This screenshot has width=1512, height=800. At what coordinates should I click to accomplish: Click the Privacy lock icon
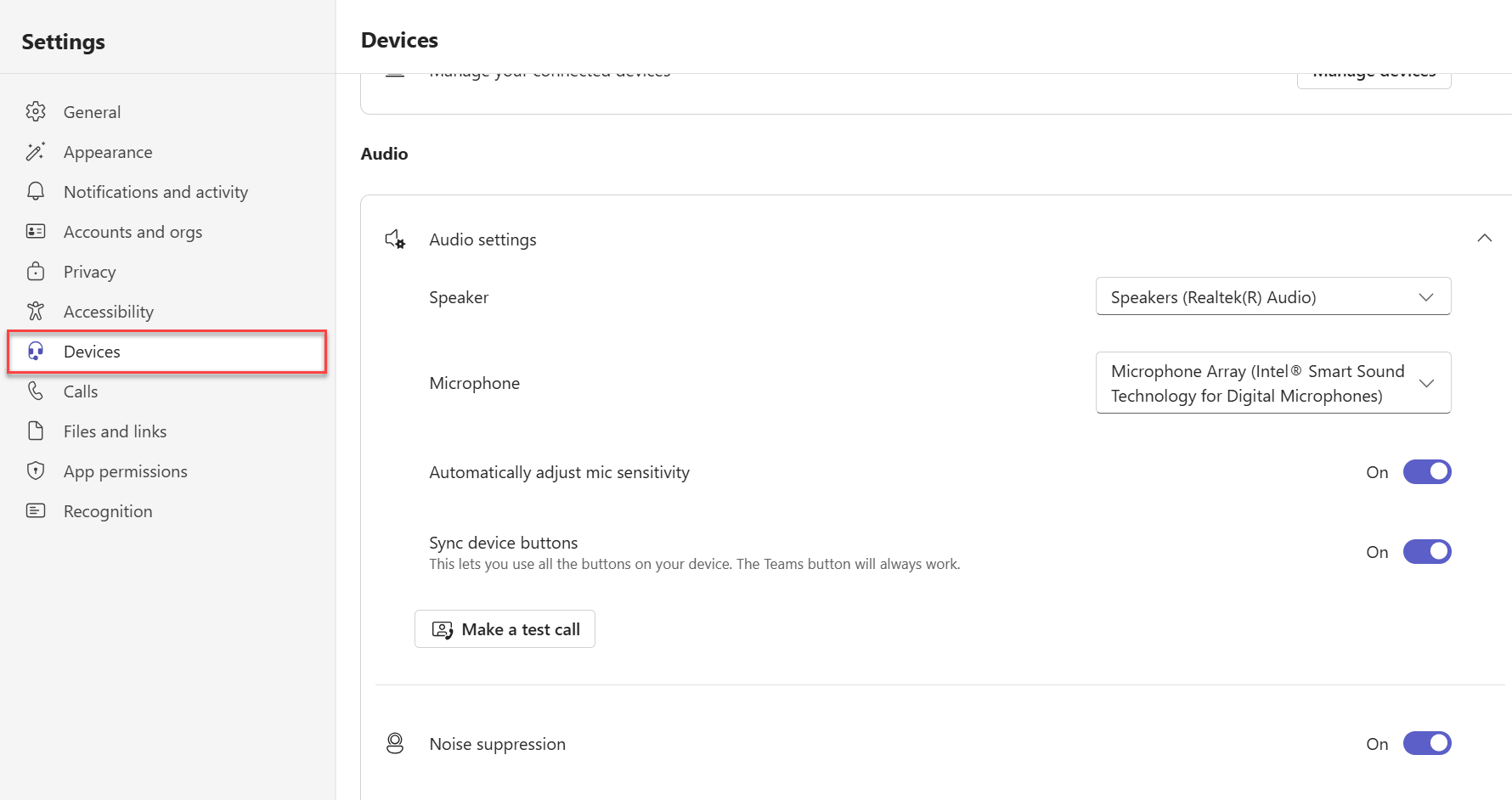click(36, 272)
